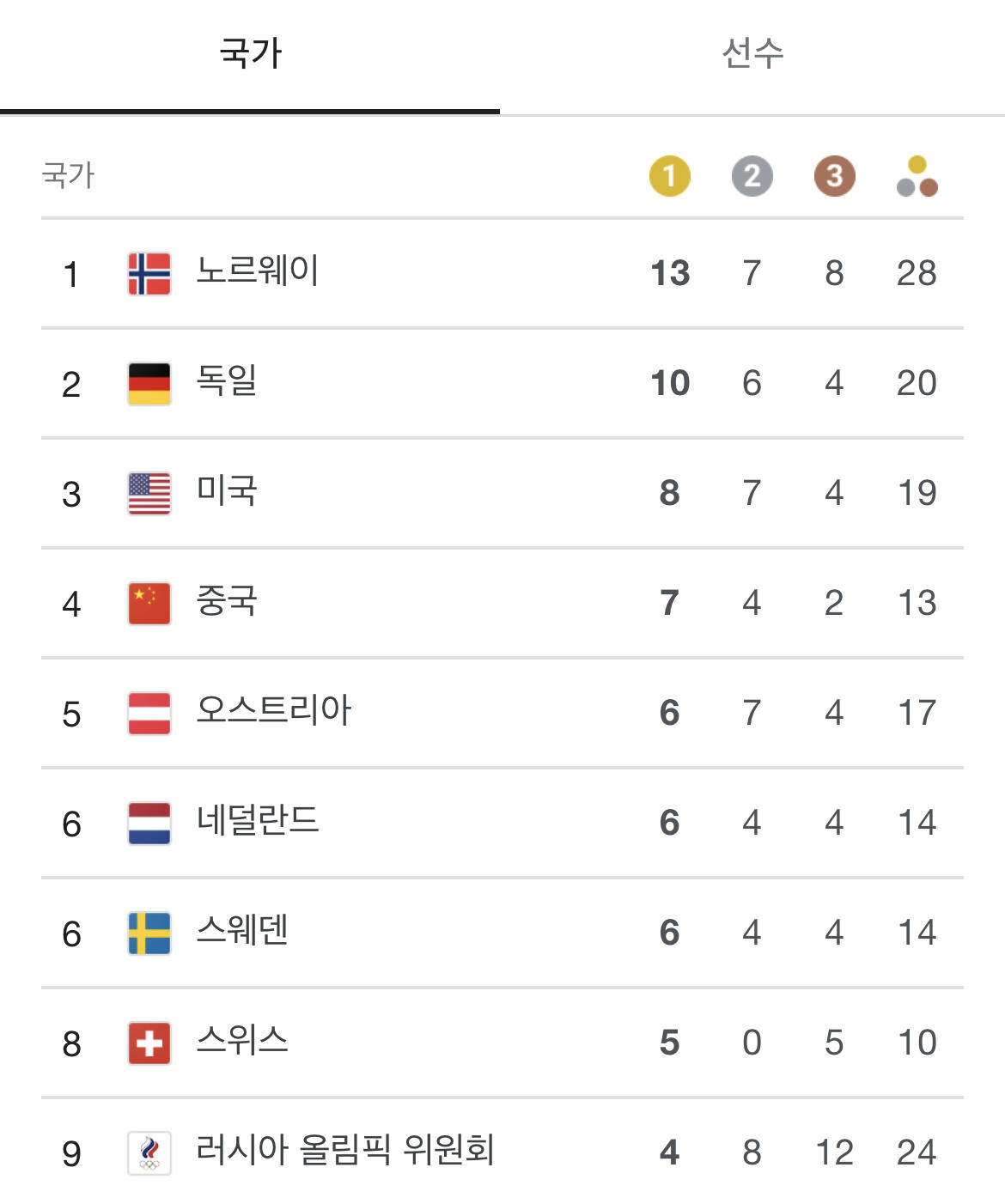Click the Netherlands flag icon

pyautogui.click(x=149, y=824)
